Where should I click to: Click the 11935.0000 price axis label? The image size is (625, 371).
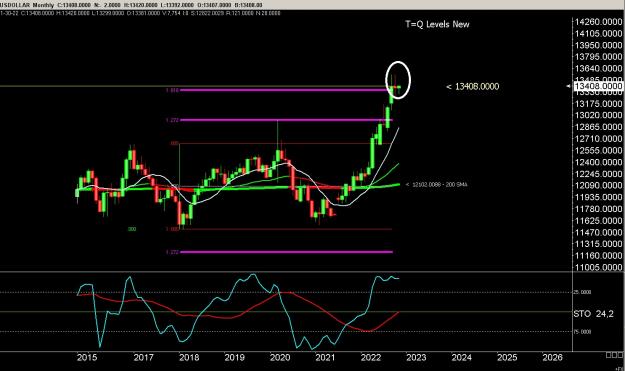pyautogui.click(x=598, y=197)
